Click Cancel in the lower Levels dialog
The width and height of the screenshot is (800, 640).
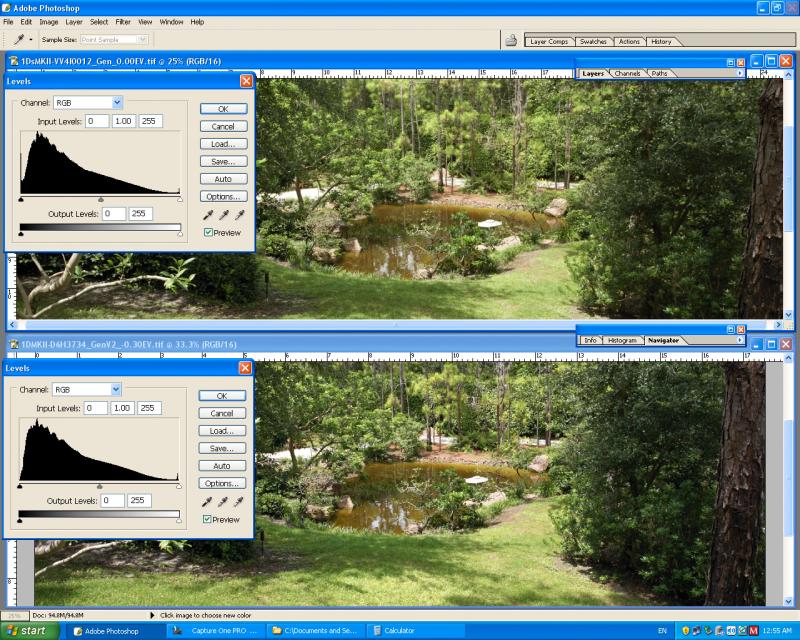(x=222, y=413)
